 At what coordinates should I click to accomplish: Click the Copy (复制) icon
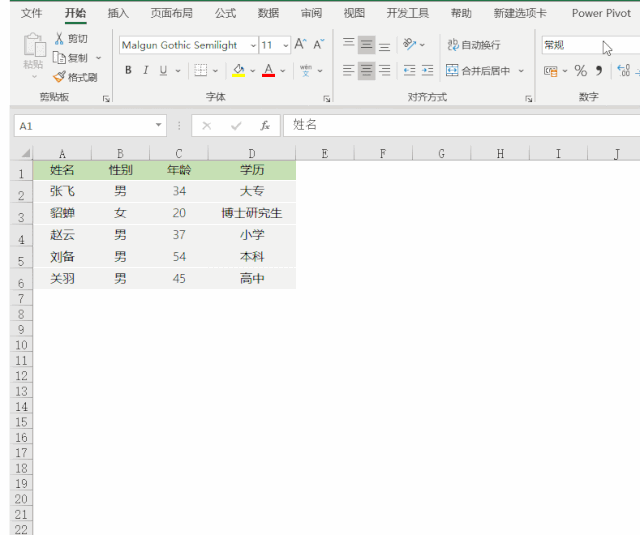click(x=59, y=58)
